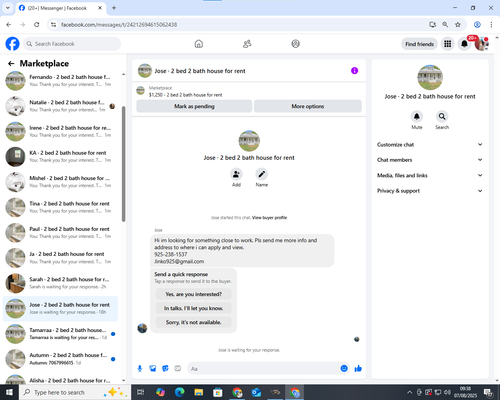Select the Messenger Facebook browser tab

click(x=61, y=8)
